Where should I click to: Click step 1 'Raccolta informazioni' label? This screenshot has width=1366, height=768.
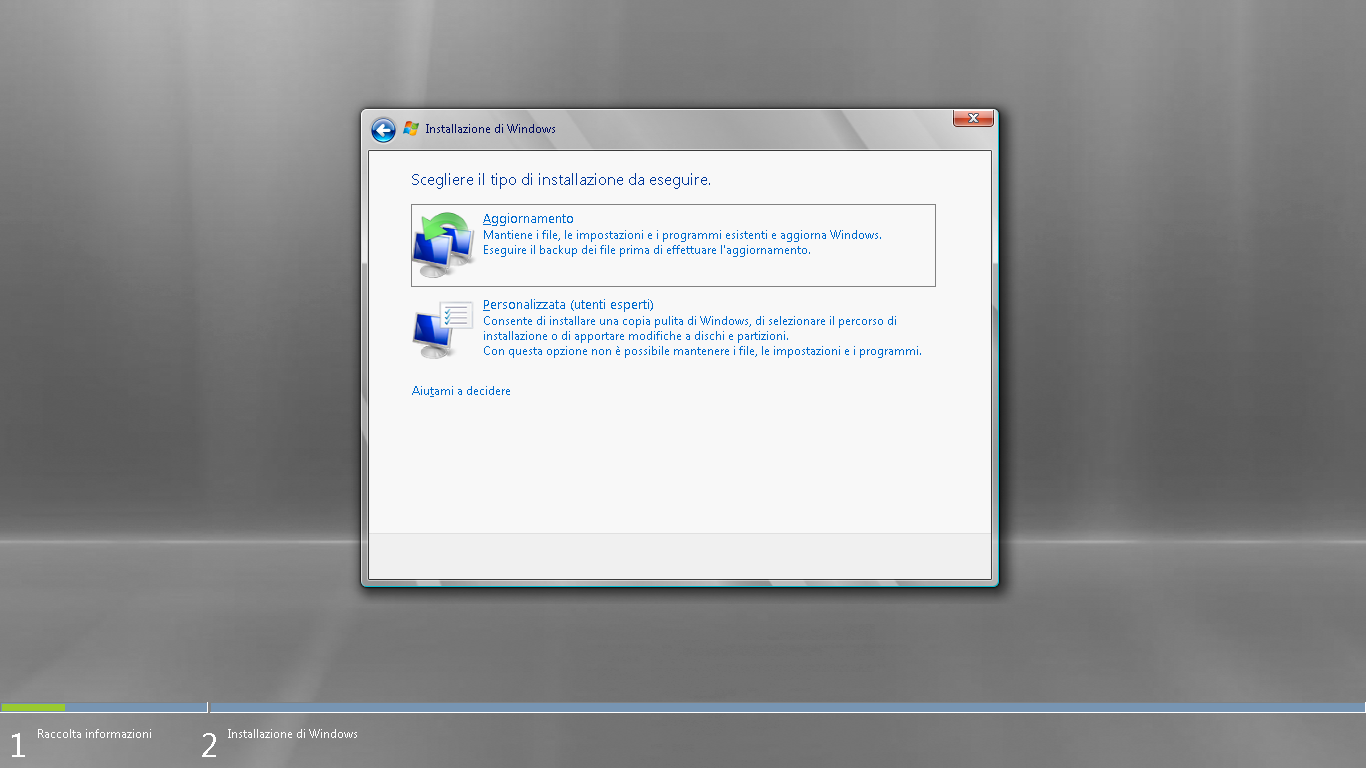pos(94,734)
